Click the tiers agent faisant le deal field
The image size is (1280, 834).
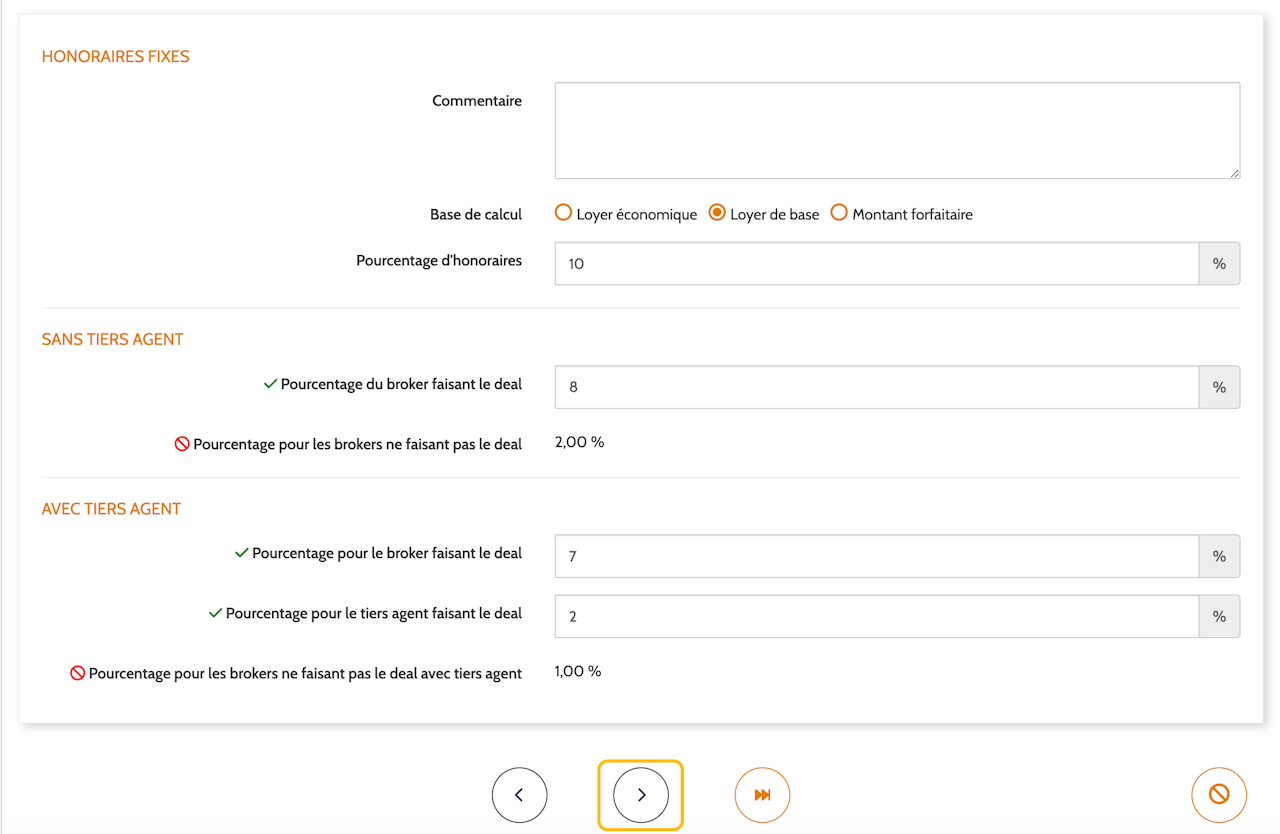point(876,617)
